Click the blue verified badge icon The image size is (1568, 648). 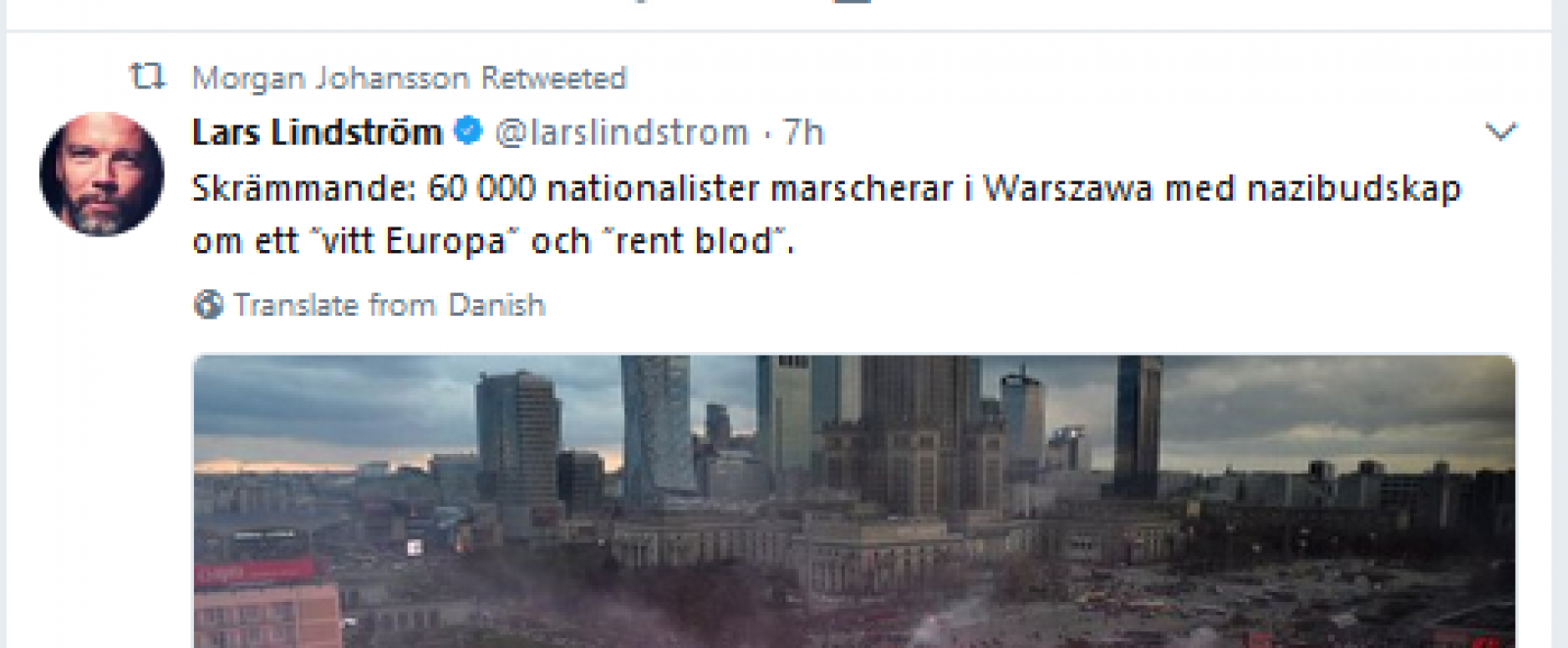pyautogui.click(x=468, y=130)
